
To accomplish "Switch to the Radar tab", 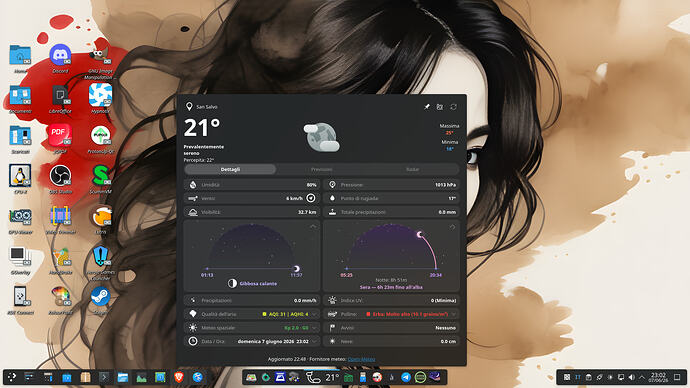I will pyautogui.click(x=412, y=169).
